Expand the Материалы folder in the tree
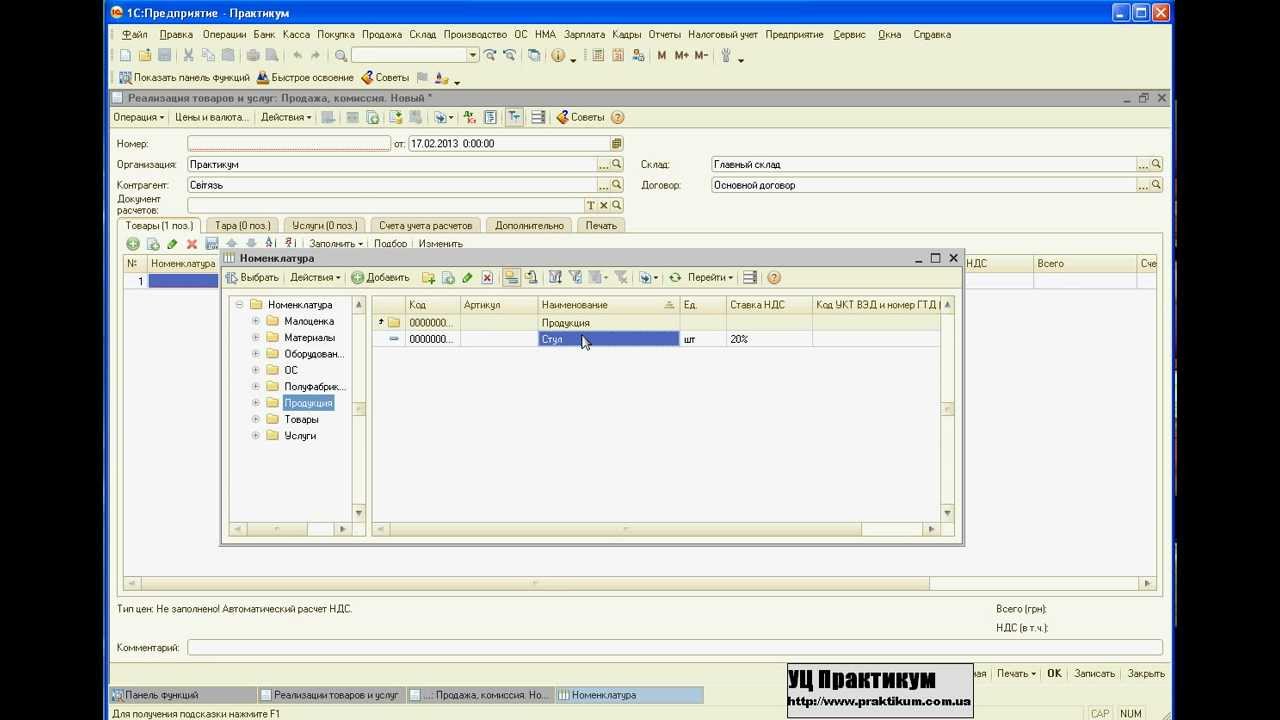 pyautogui.click(x=256, y=337)
